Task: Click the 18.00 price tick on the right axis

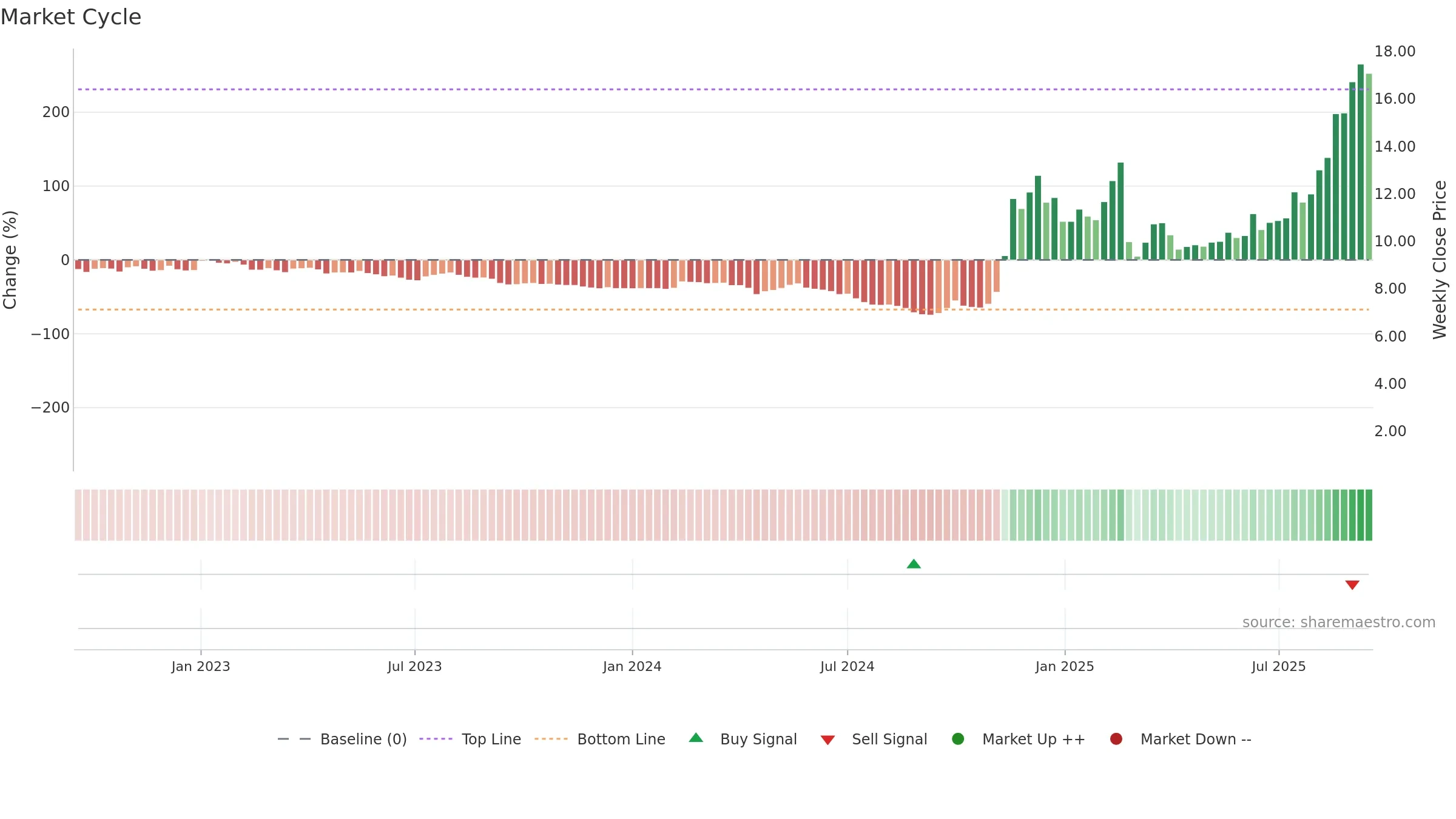Action: click(x=1395, y=52)
